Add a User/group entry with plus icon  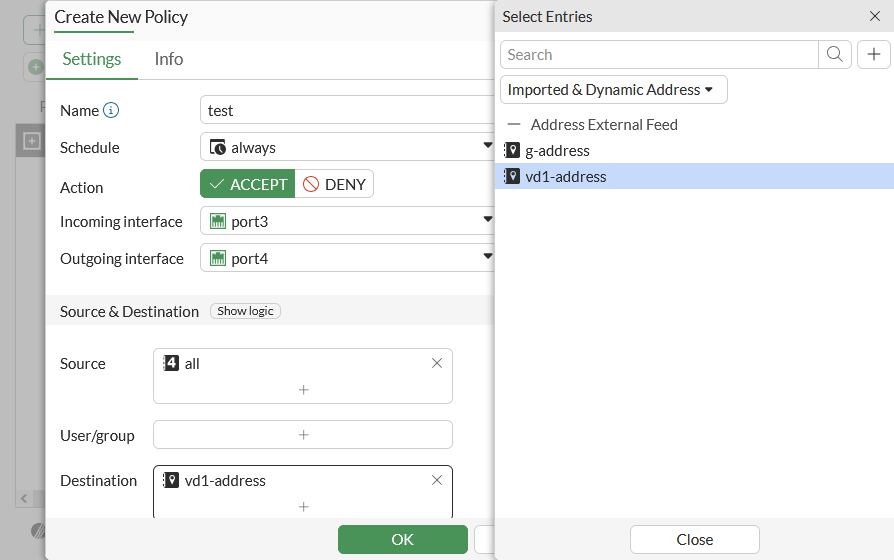[x=303, y=435]
